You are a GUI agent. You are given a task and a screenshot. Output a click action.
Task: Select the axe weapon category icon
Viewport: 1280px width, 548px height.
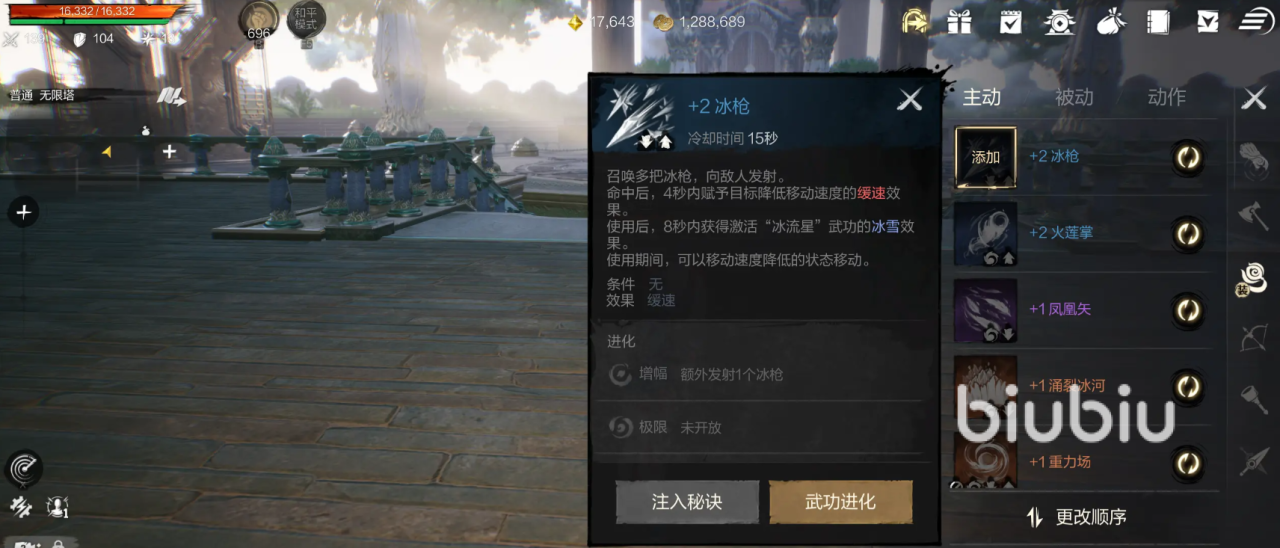coord(1253,215)
